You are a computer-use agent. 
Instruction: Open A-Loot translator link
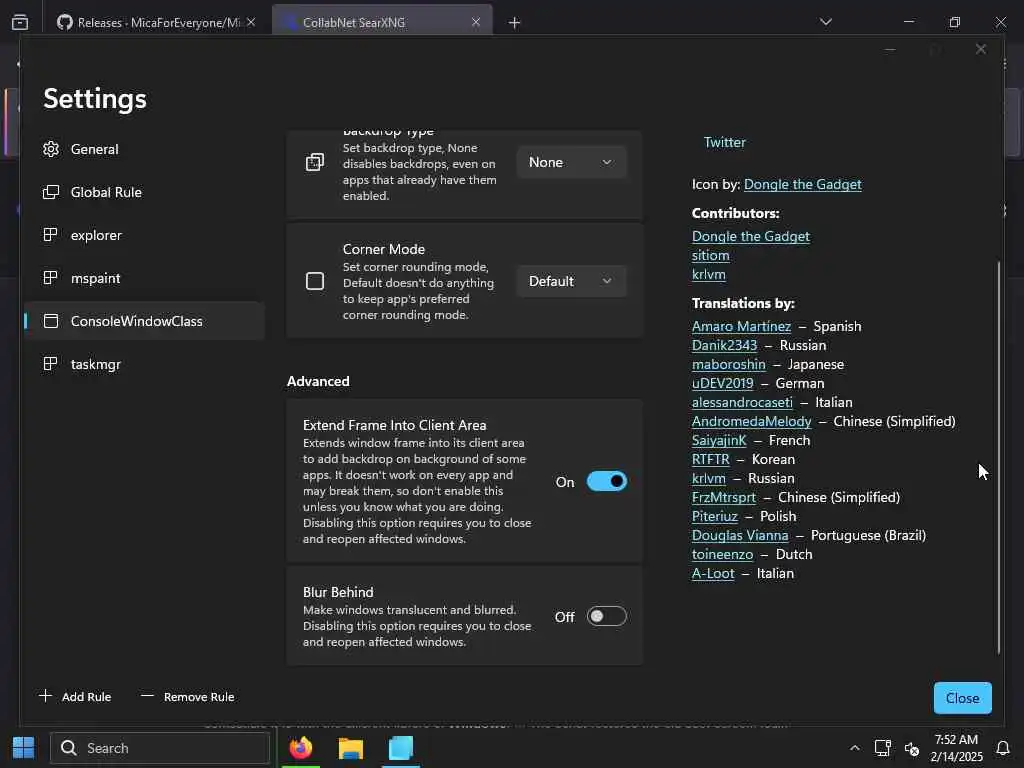pos(712,573)
